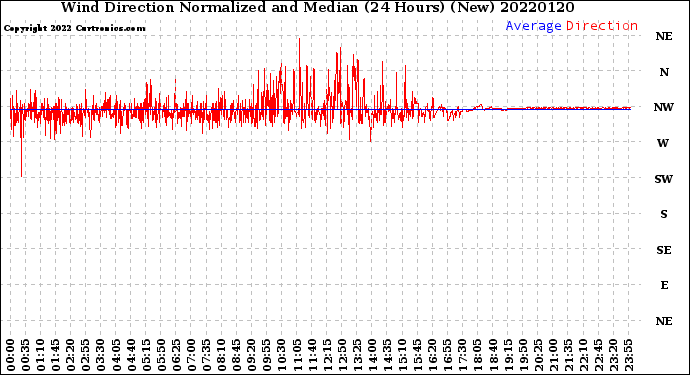Click the 11:05 time label

(297, 355)
